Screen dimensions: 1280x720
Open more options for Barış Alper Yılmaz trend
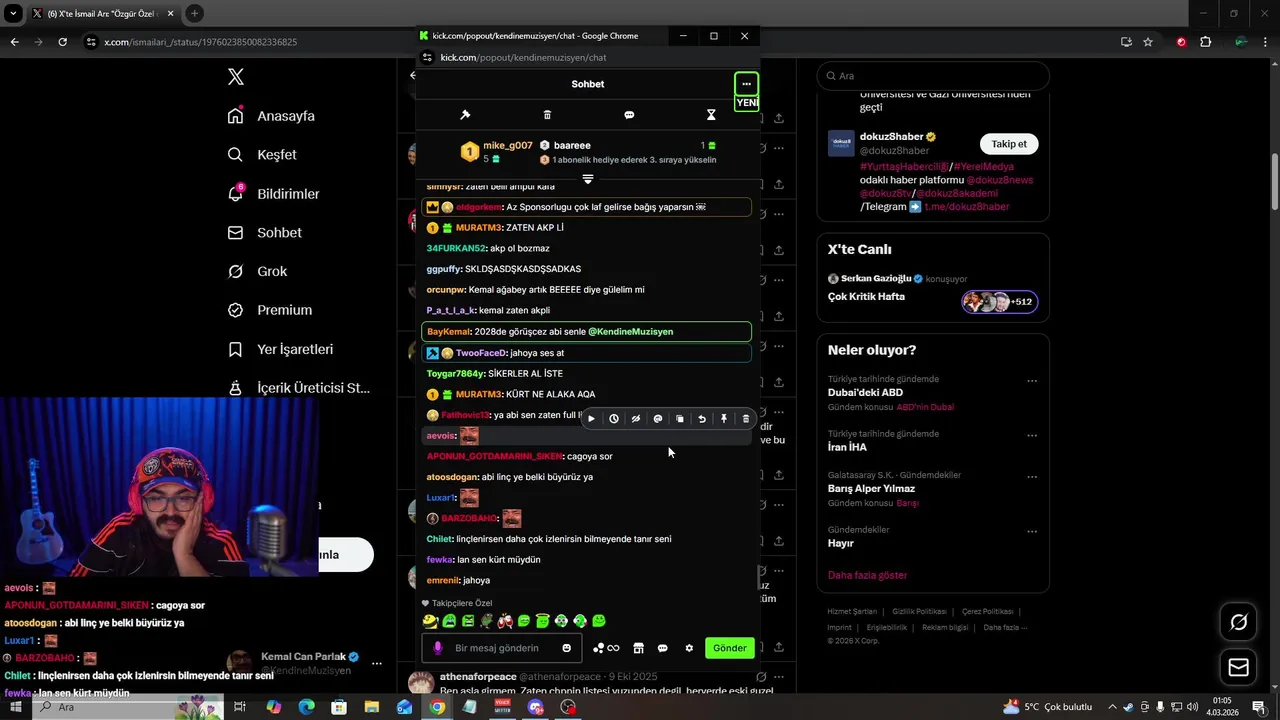[1032, 477]
